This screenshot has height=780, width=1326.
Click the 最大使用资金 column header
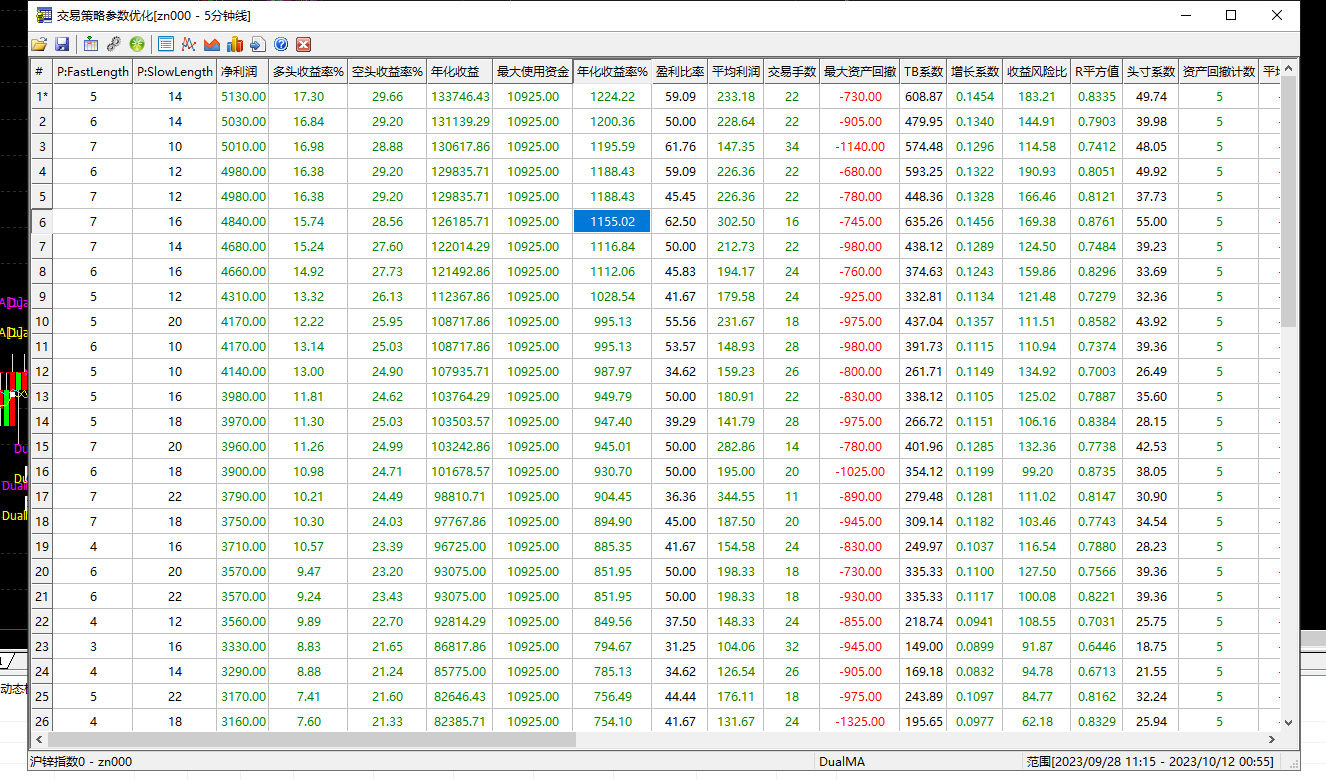[x=533, y=71]
